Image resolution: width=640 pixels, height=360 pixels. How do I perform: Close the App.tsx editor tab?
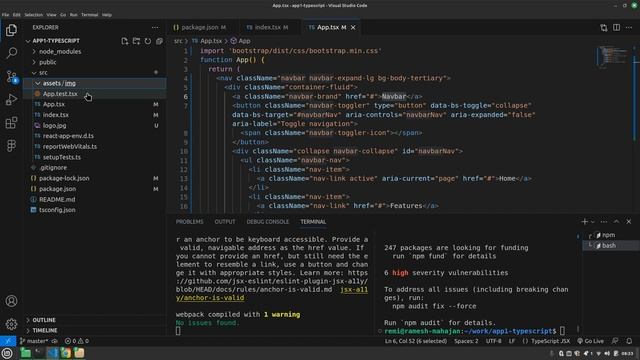click(353, 27)
